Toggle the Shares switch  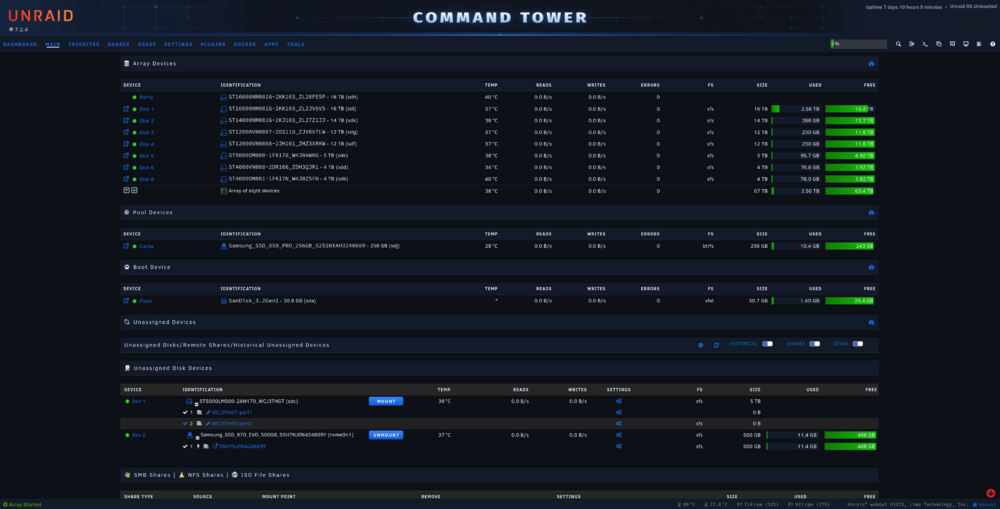814,344
